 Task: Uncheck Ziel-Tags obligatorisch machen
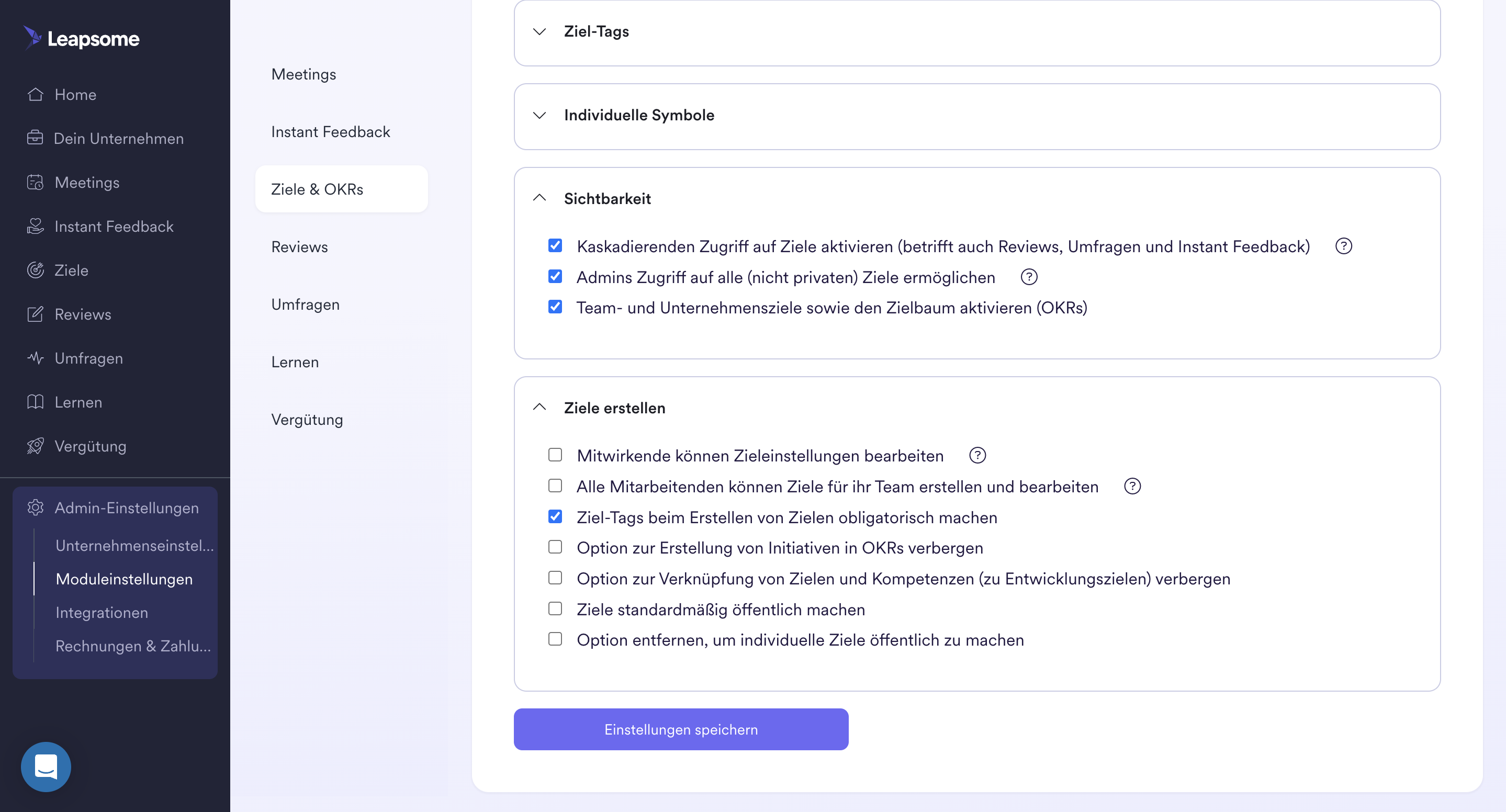point(555,517)
